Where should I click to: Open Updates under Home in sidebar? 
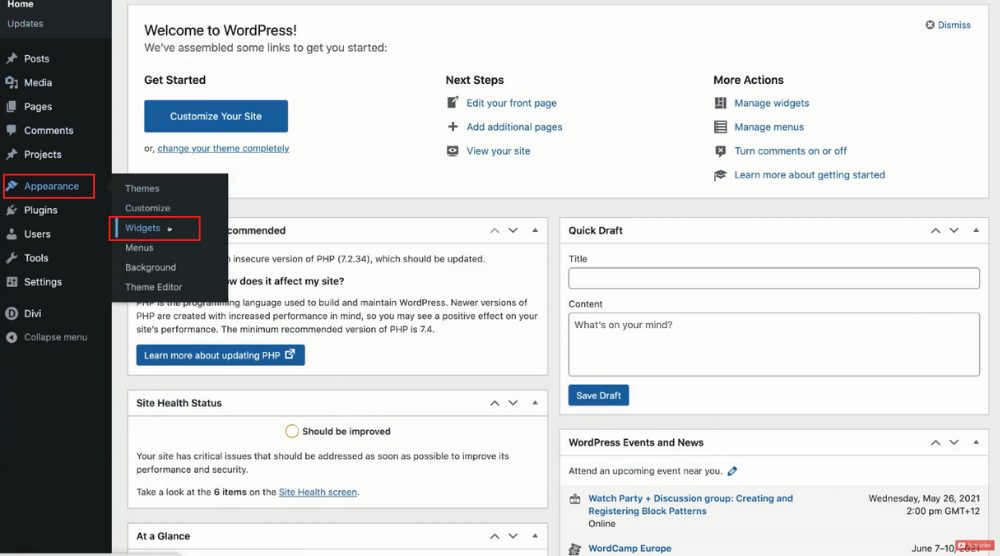[26, 24]
